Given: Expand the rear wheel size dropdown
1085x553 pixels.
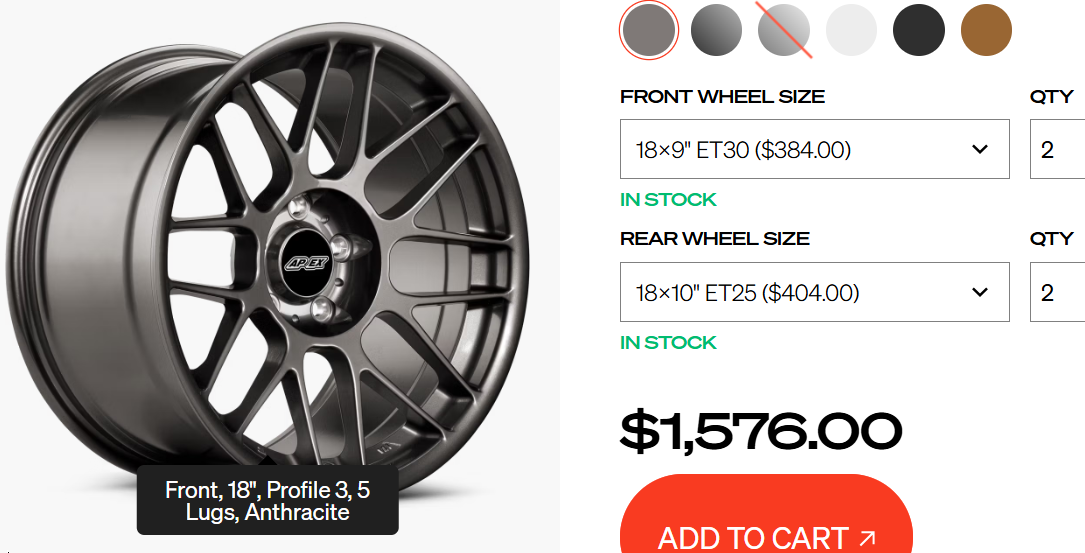Looking at the screenshot, I should click(814, 293).
